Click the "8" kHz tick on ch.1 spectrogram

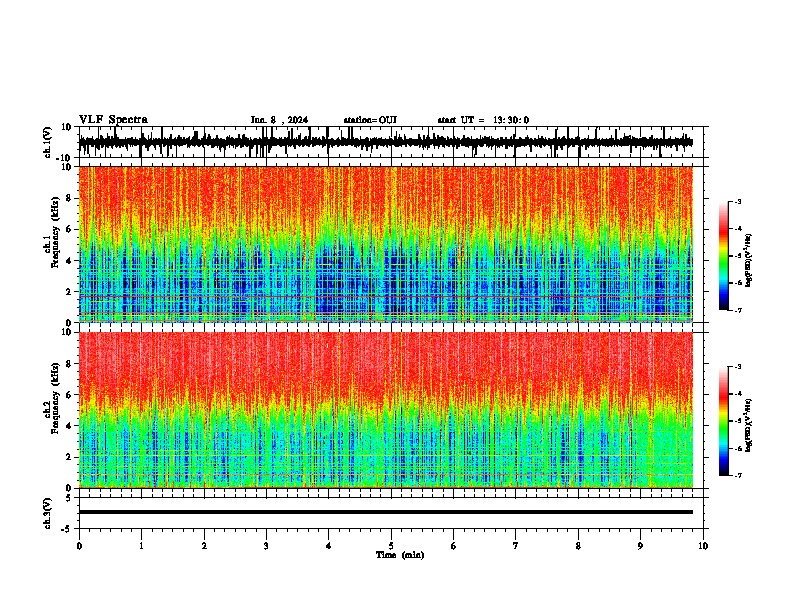point(69,198)
